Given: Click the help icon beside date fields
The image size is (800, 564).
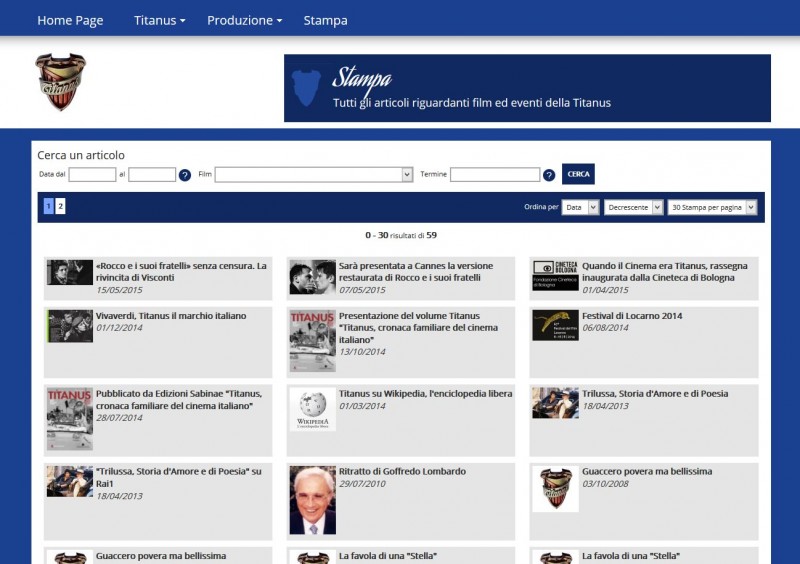Looking at the screenshot, I should coord(185,175).
